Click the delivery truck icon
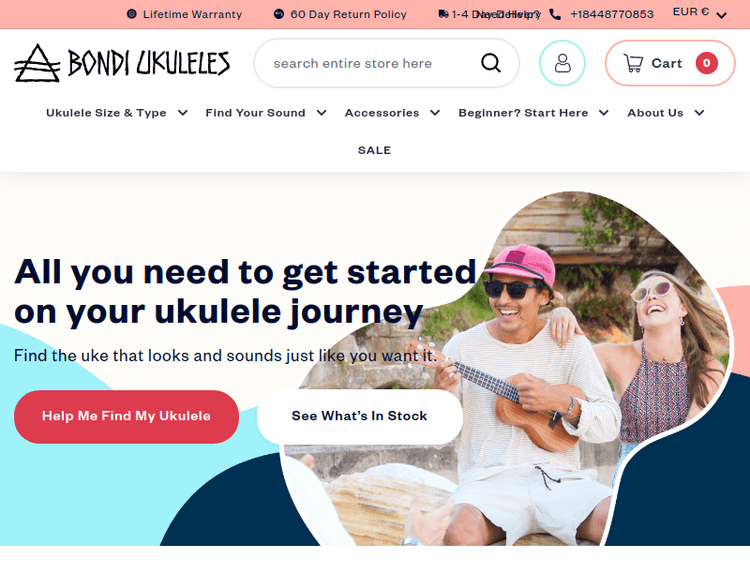Screen dimensions: 750x563 (x=443, y=14)
